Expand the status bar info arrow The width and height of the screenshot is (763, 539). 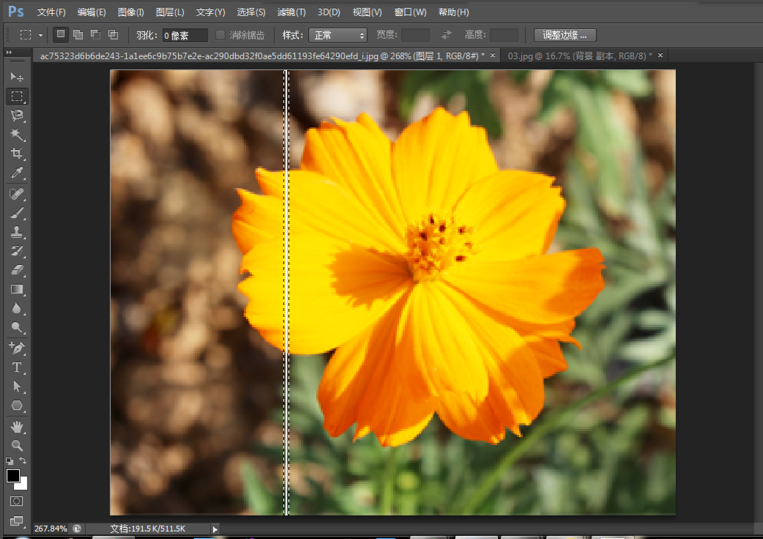coord(214,528)
